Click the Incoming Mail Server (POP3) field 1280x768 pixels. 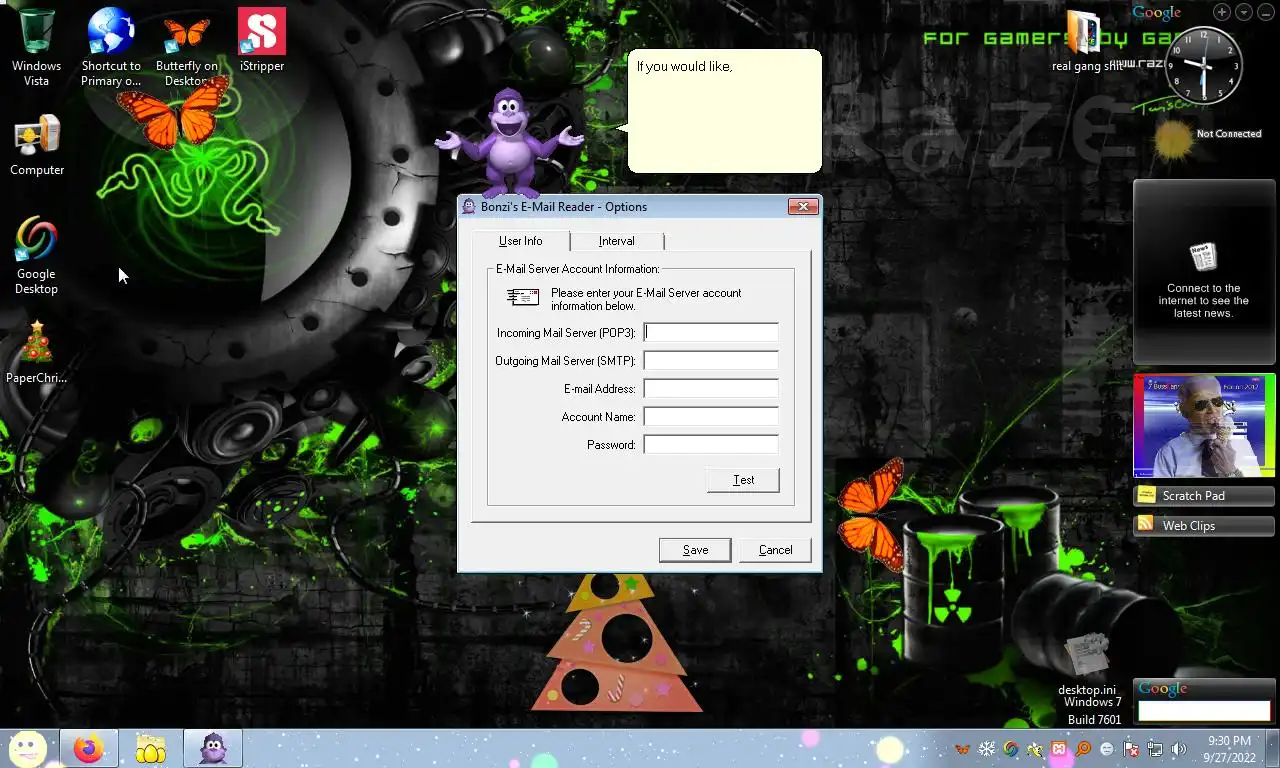711,333
